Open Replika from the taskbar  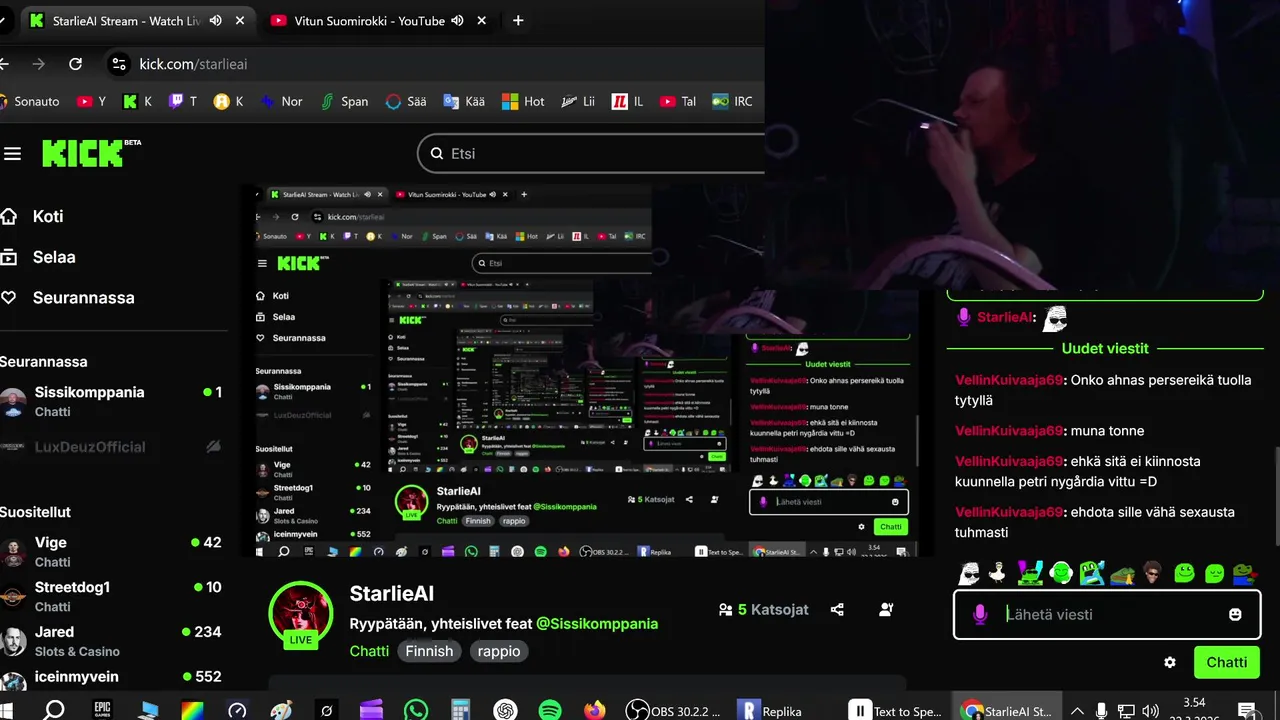pyautogui.click(x=770, y=710)
